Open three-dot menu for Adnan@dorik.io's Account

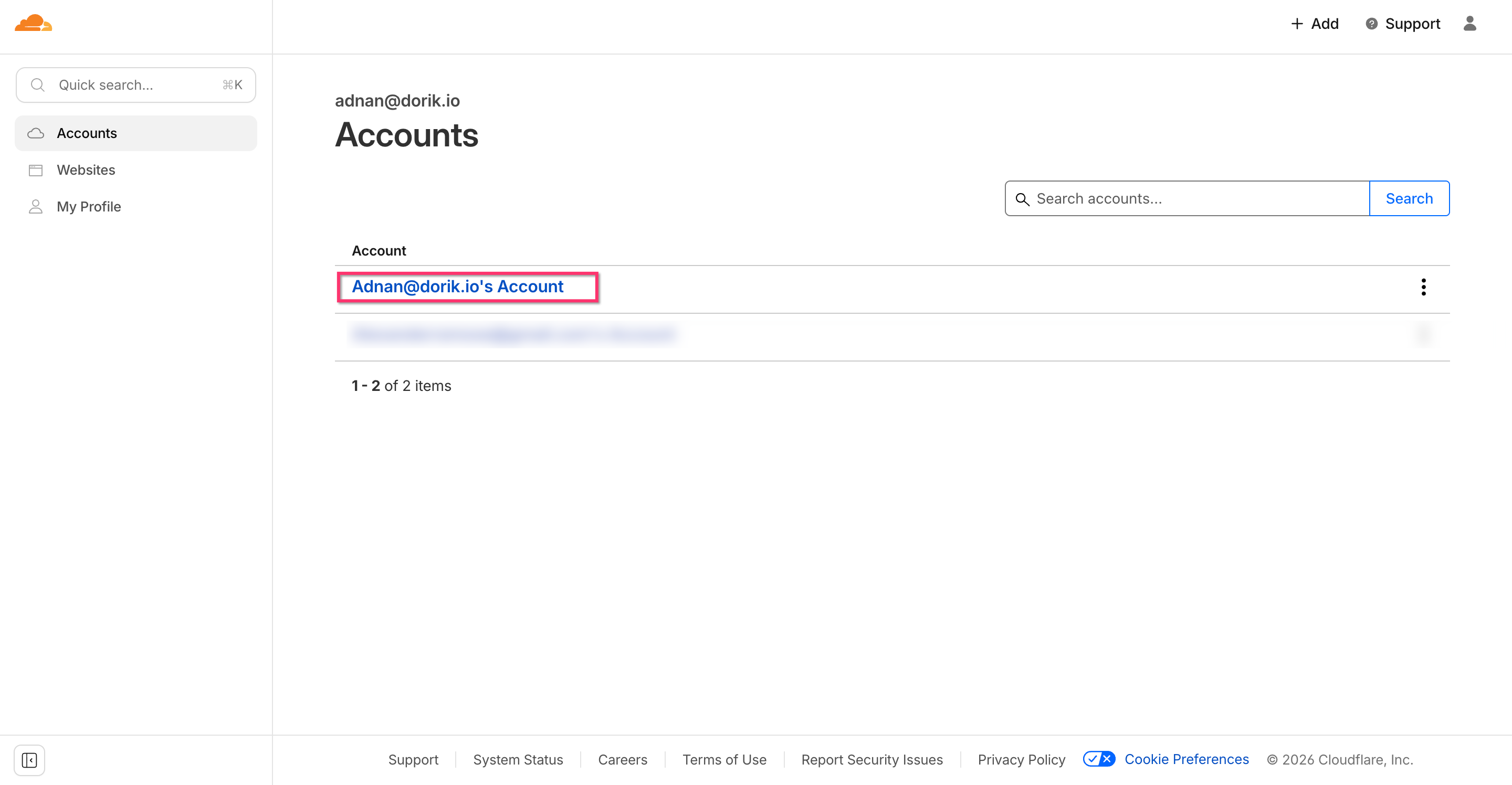point(1423,287)
